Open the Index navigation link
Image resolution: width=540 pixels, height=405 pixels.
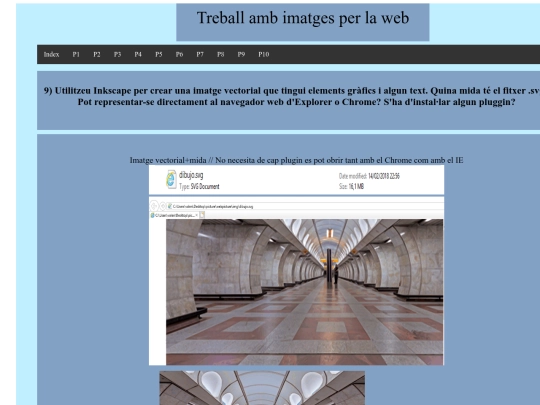pos(51,54)
